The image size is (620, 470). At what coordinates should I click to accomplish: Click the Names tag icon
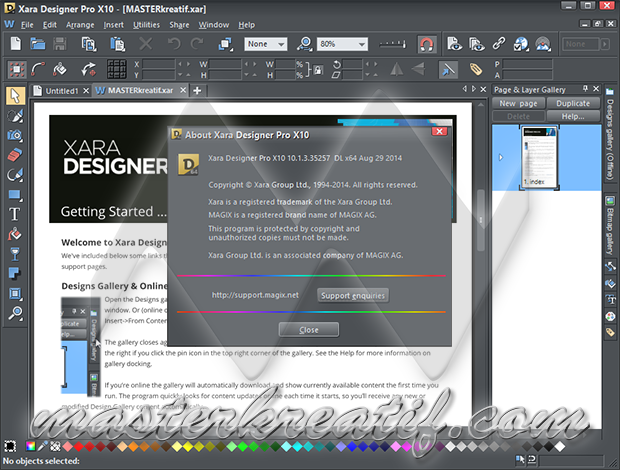coord(476,69)
